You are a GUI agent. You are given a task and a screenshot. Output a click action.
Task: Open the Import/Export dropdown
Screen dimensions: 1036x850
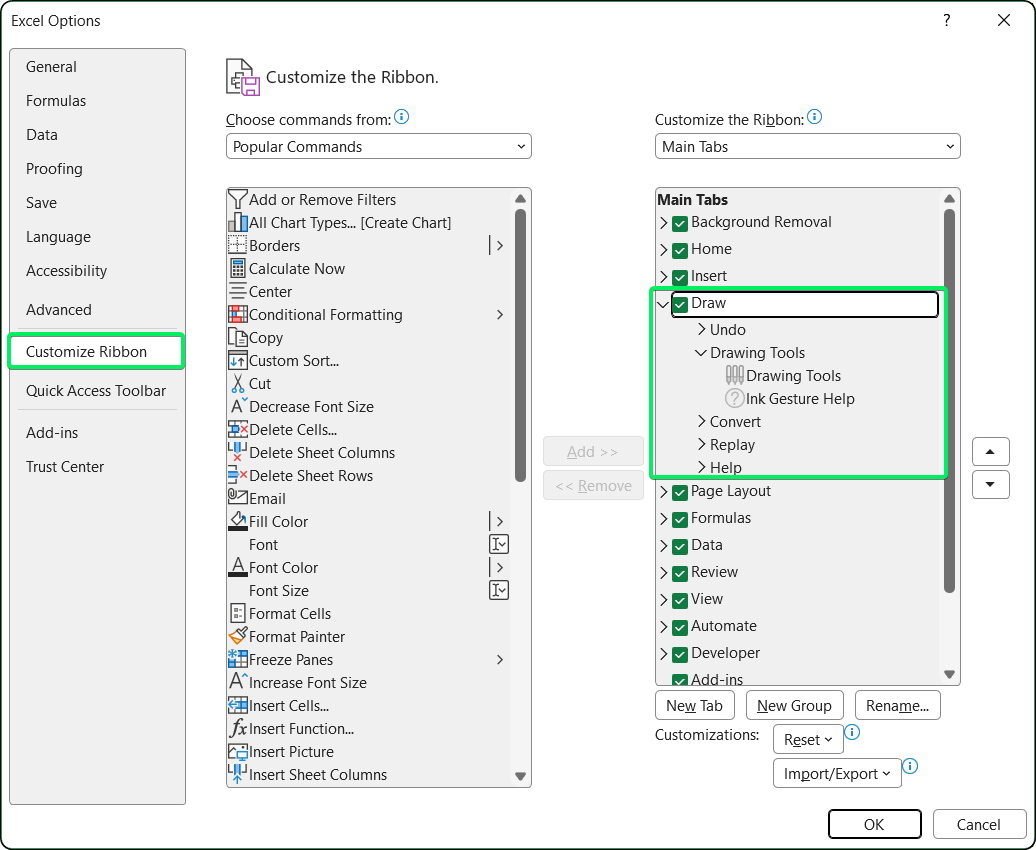tap(837, 773)
